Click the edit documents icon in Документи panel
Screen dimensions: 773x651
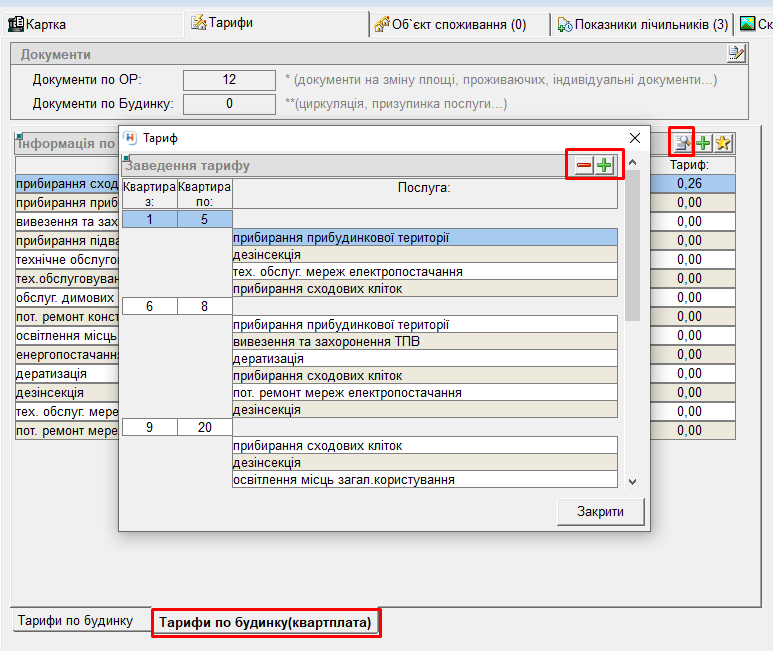click(737, 53)
